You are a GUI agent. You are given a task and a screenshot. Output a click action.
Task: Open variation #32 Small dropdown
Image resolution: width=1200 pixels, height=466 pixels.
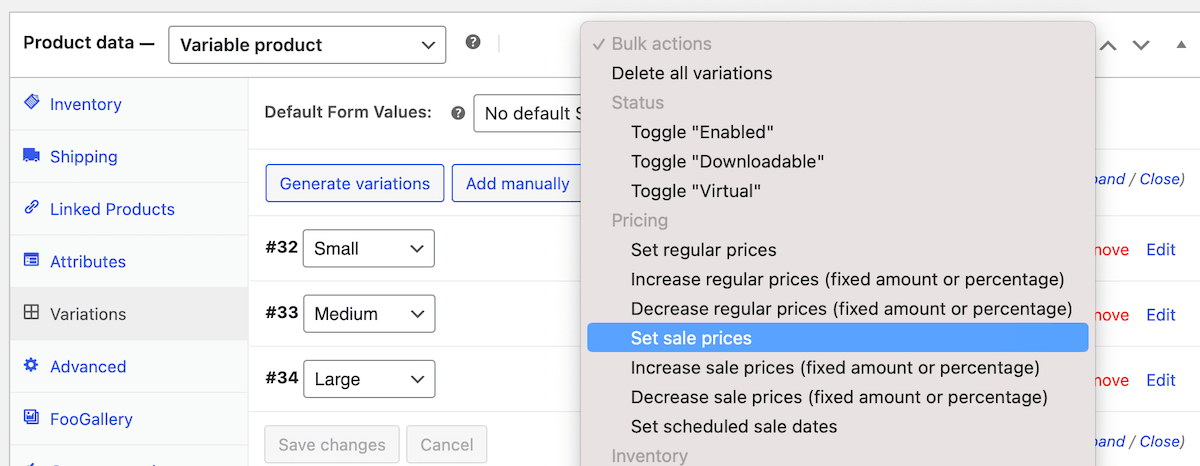[369, 248]
